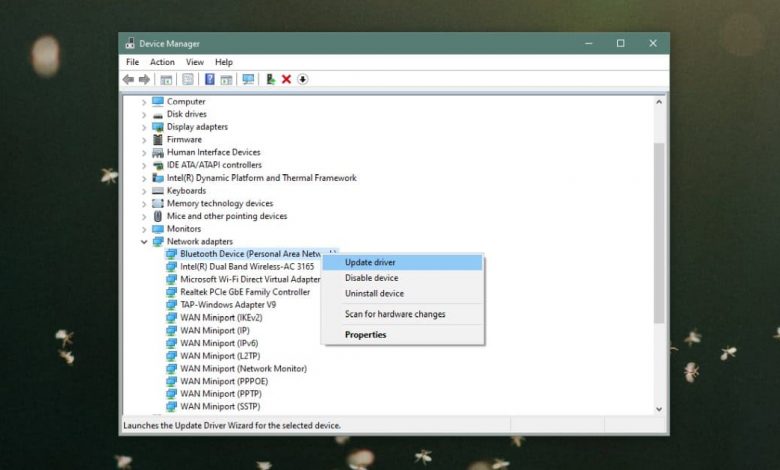Image resolution: width=780 pixels, height=470 pixels.
Task: Select WAN Miniport (IP) entry
Action: 215,330
